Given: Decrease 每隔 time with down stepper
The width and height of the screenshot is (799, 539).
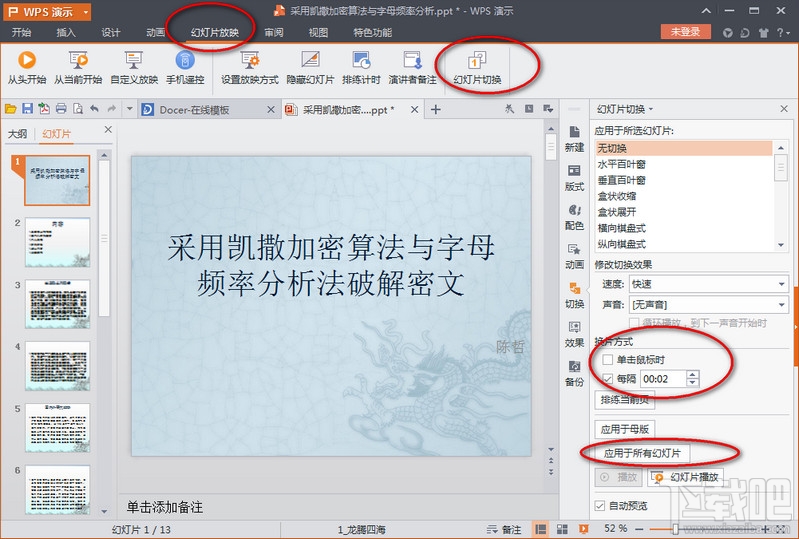Looking at the screenshot, I should click(693, 383).
